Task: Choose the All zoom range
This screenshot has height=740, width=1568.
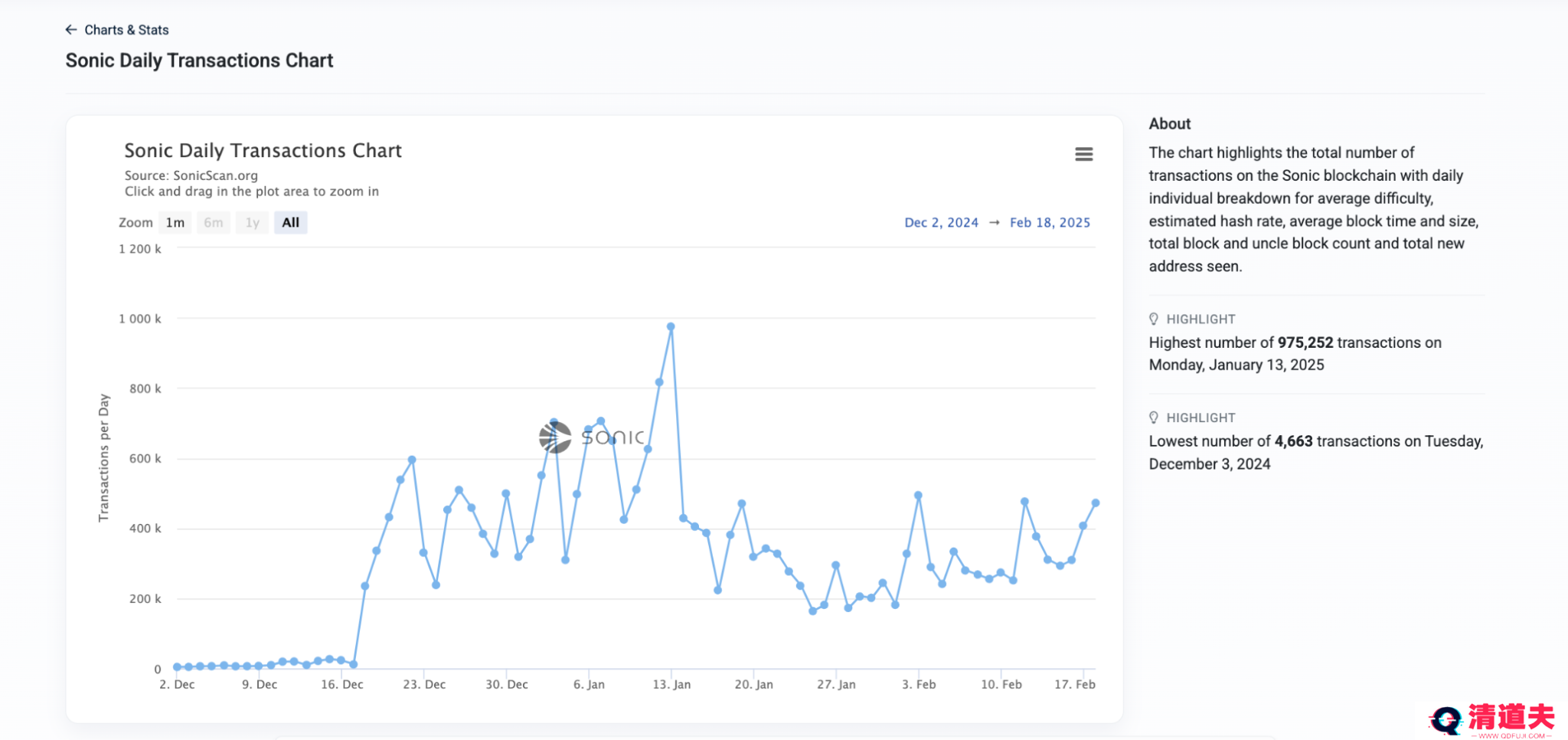Action: pos(291,223)
